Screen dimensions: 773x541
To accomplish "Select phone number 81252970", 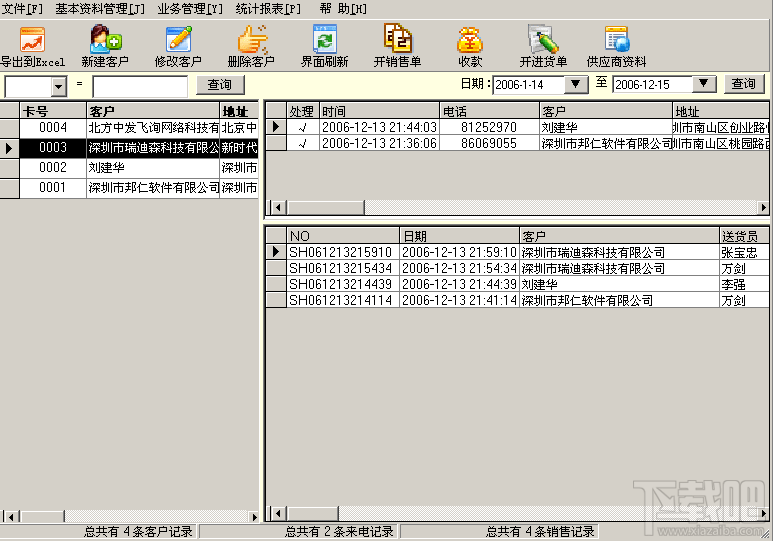I will pyautogui.click(x=489, y=127).
